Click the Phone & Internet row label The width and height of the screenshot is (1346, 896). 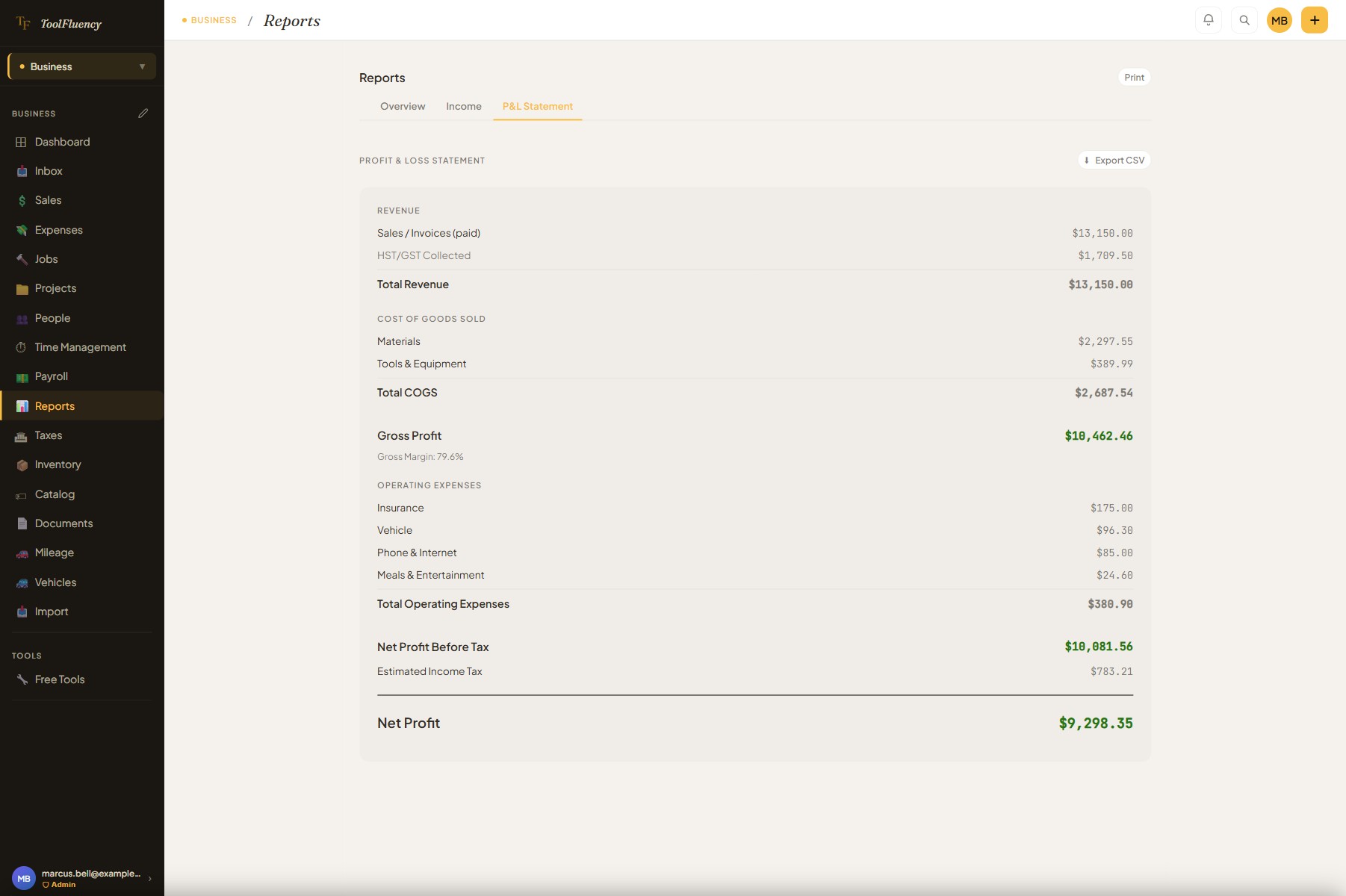click(x=417, y=553)
